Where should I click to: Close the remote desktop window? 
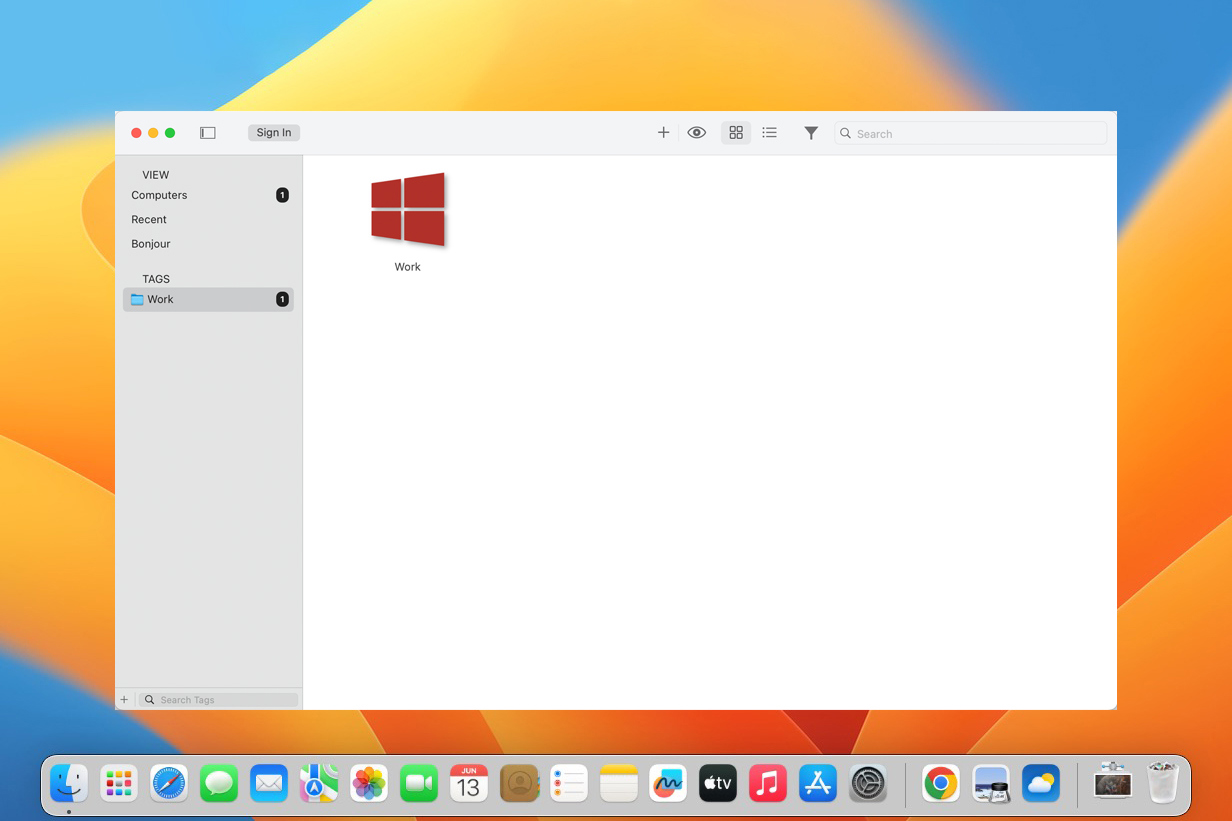(137, 133)
